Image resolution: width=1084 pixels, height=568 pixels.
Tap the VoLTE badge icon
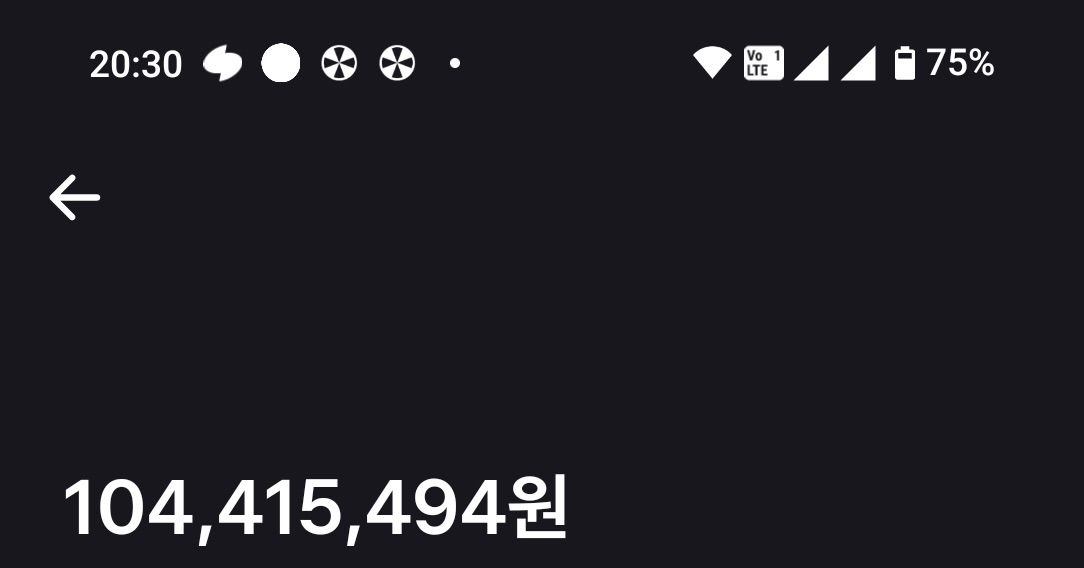(764, 64)
